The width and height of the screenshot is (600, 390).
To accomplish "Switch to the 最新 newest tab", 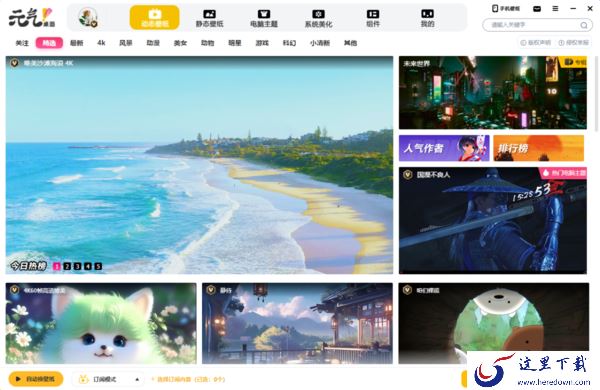I will tap(77, 43).
